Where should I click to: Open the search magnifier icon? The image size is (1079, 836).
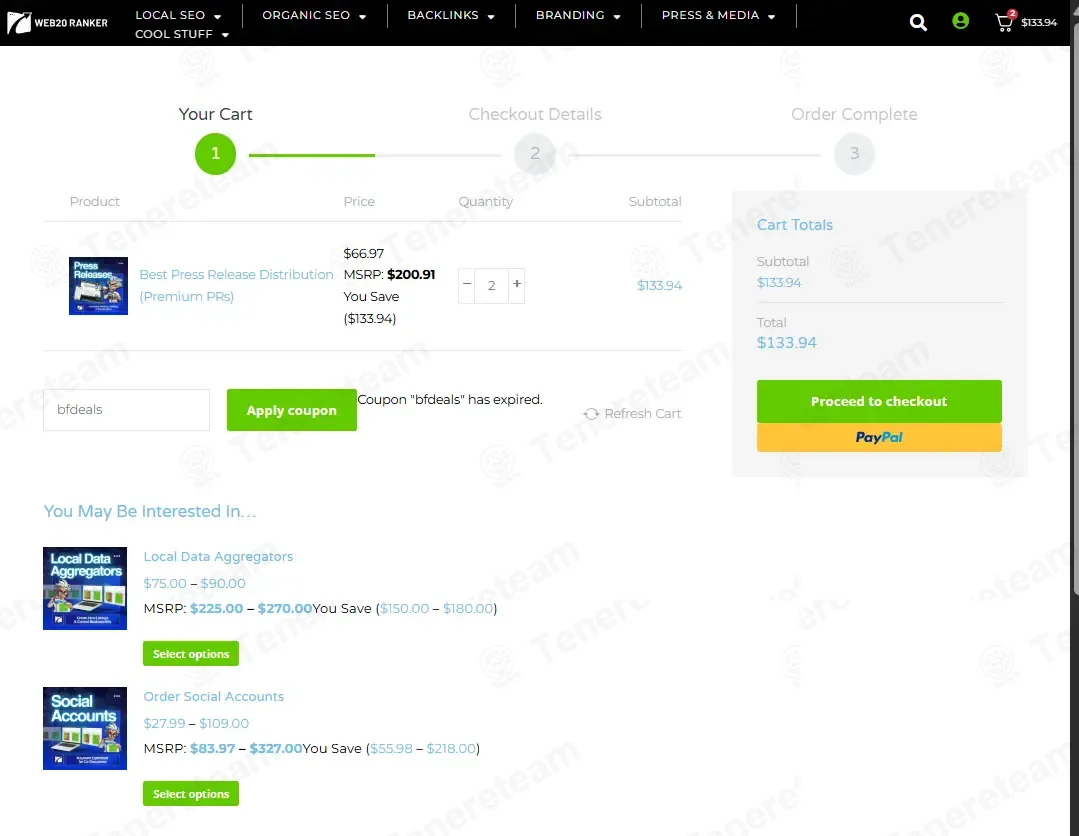918,23
